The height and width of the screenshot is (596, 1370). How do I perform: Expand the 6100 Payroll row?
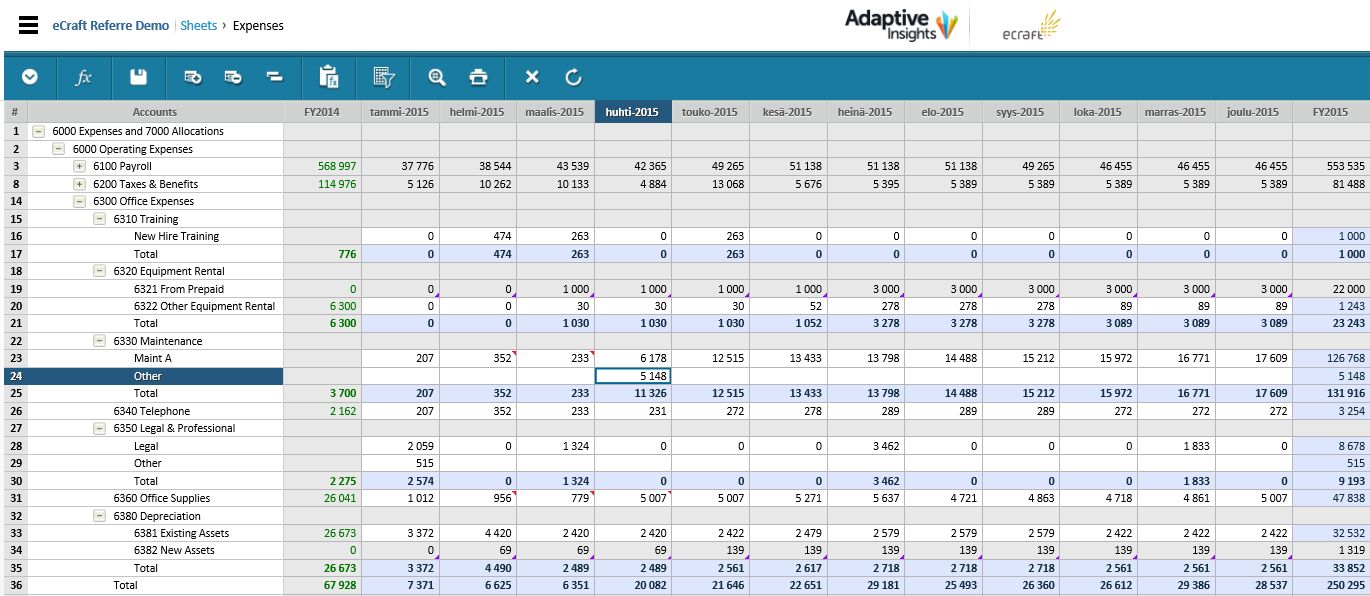[x=79, y=166]
